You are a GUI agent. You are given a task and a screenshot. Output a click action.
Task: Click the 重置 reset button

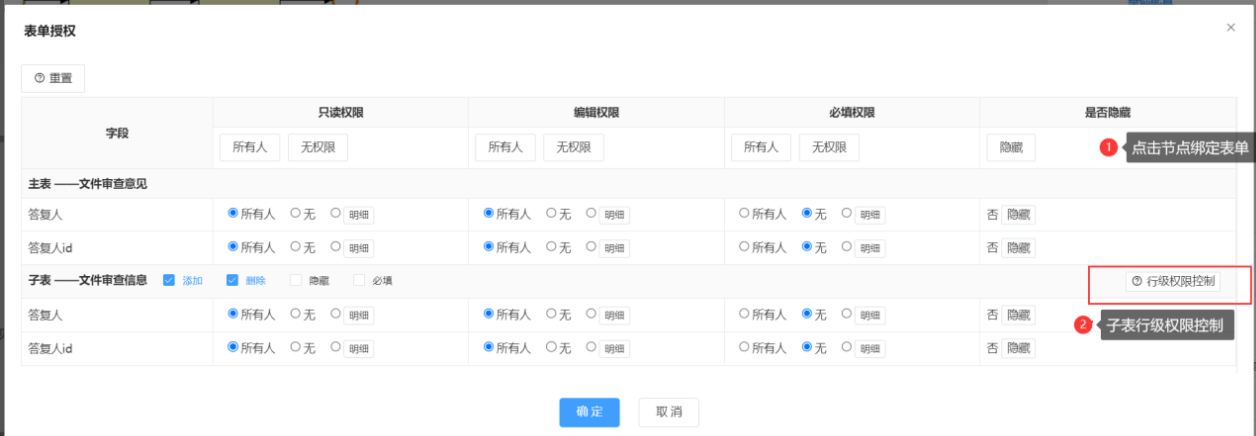click(x=53, y=78)
